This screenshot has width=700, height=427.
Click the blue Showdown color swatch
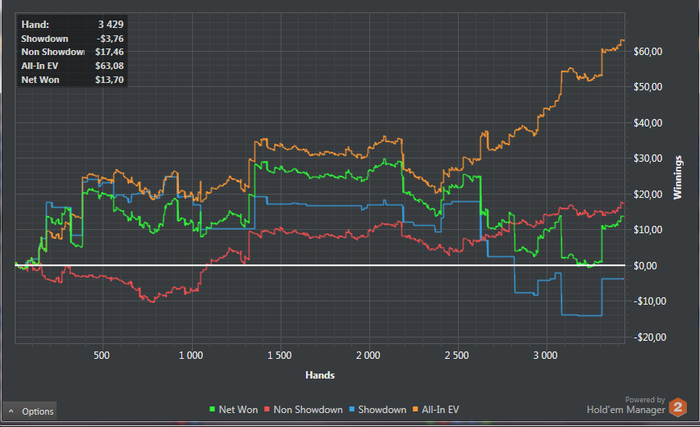pyautogui.click(x=352, y=410)
